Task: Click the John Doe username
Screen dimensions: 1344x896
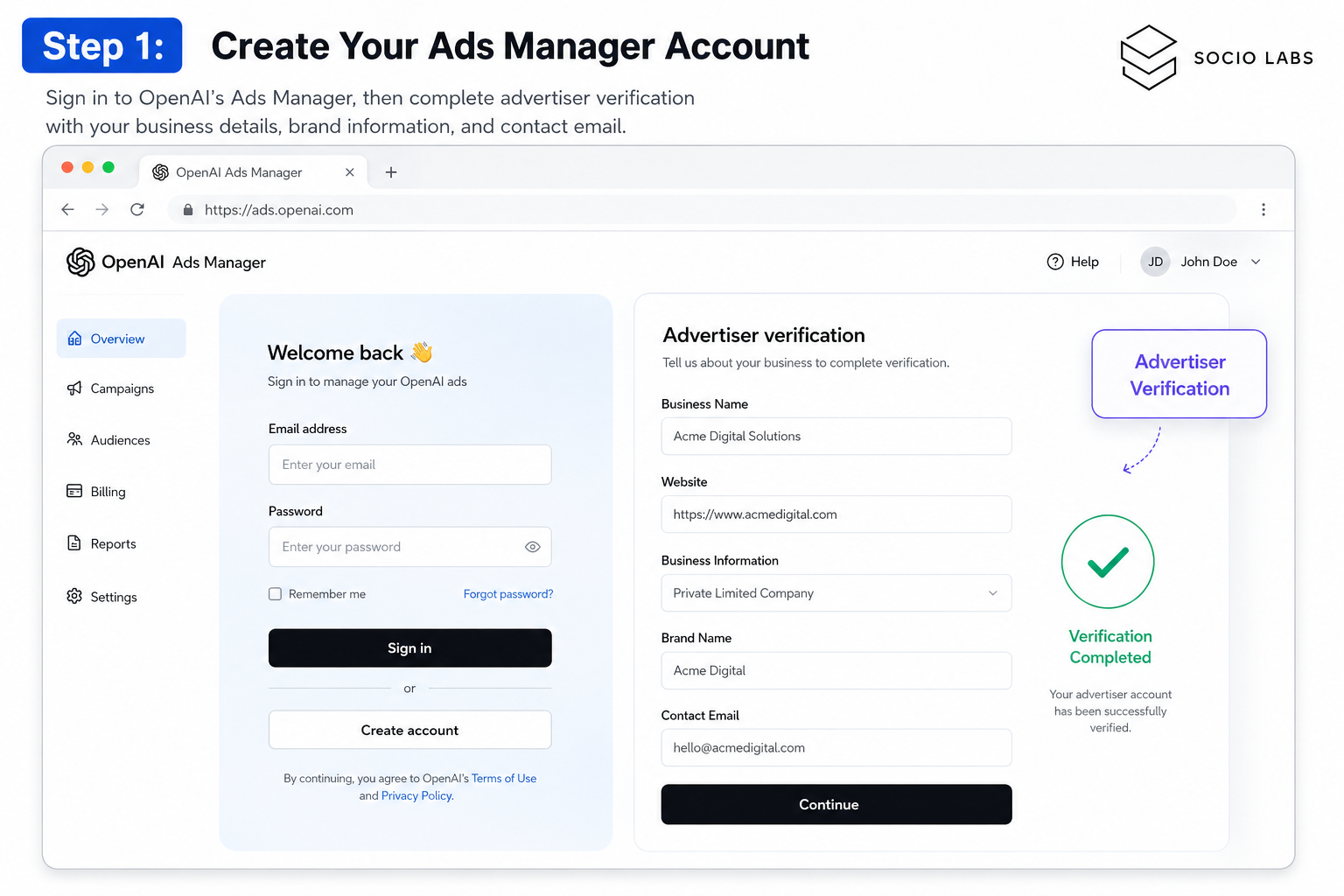Action: click(1209, 262)
